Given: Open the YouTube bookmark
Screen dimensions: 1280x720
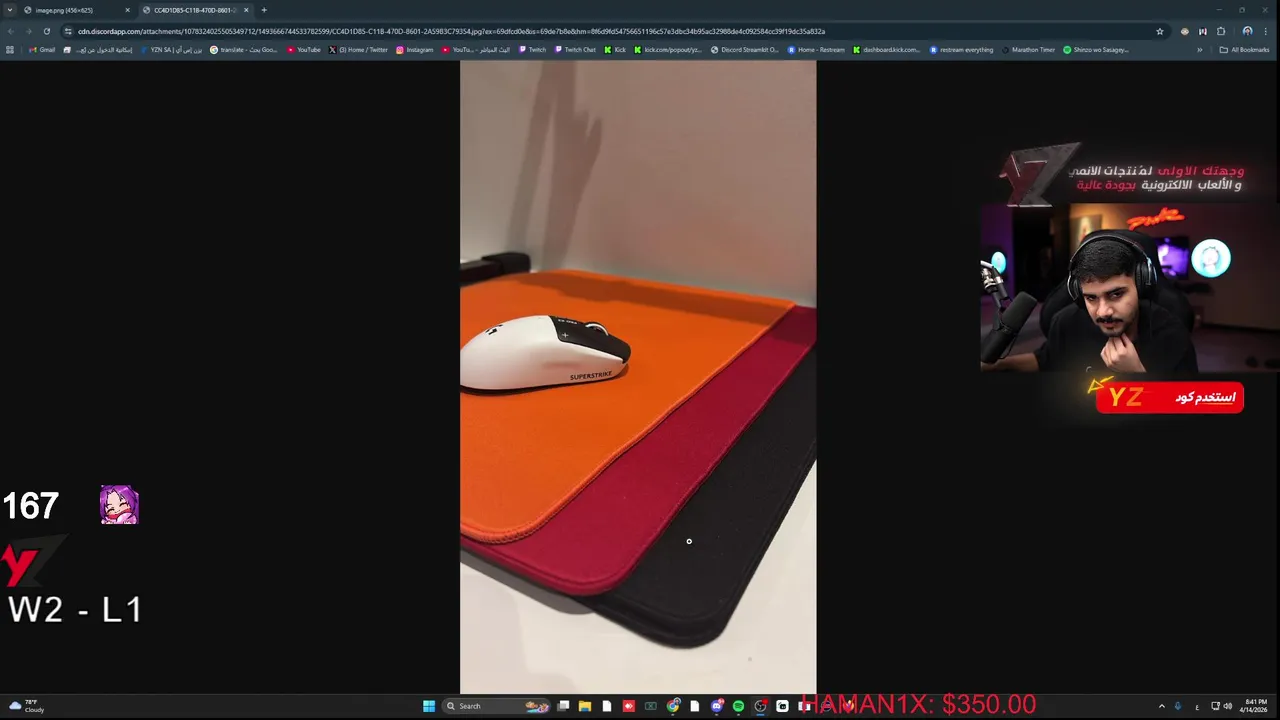Looking at the screenshot, I should (304, 49).
